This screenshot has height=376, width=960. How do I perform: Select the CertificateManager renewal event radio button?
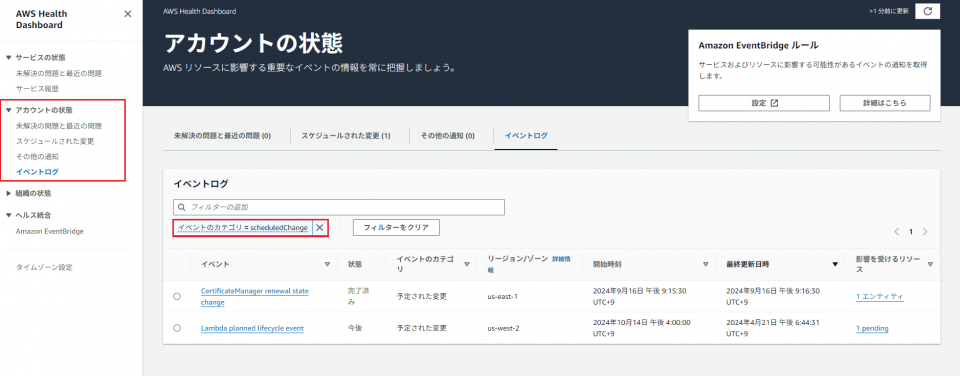177,296
